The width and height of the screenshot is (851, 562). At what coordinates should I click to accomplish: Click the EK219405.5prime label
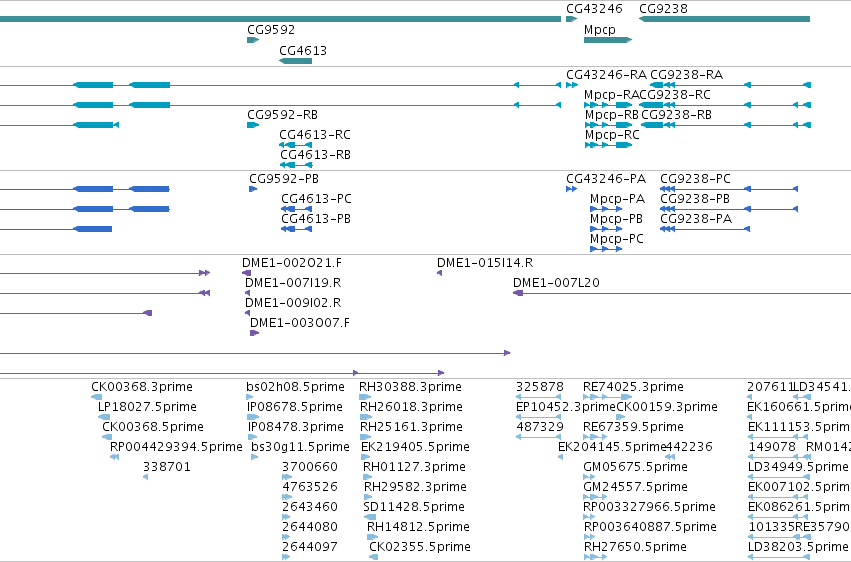[x=415, y=447]
